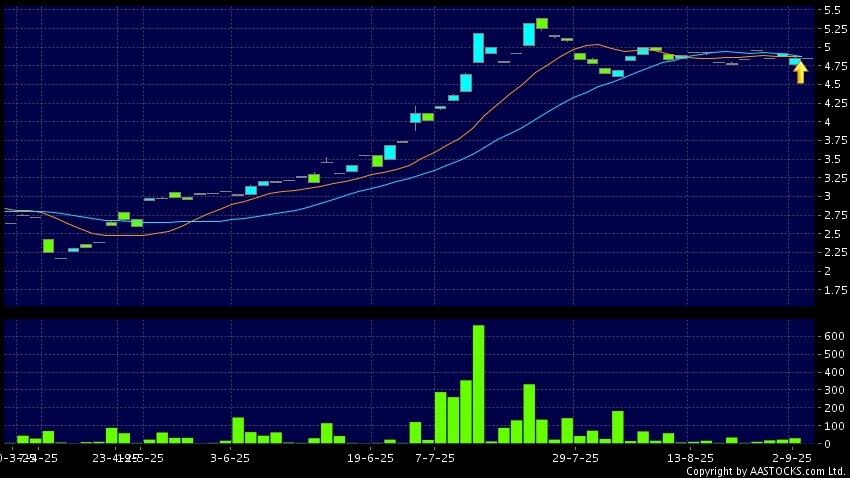Click the 7-7-25 date on time axis
Image resolution: width=850 pixels, height=478 pixels.
435,458
